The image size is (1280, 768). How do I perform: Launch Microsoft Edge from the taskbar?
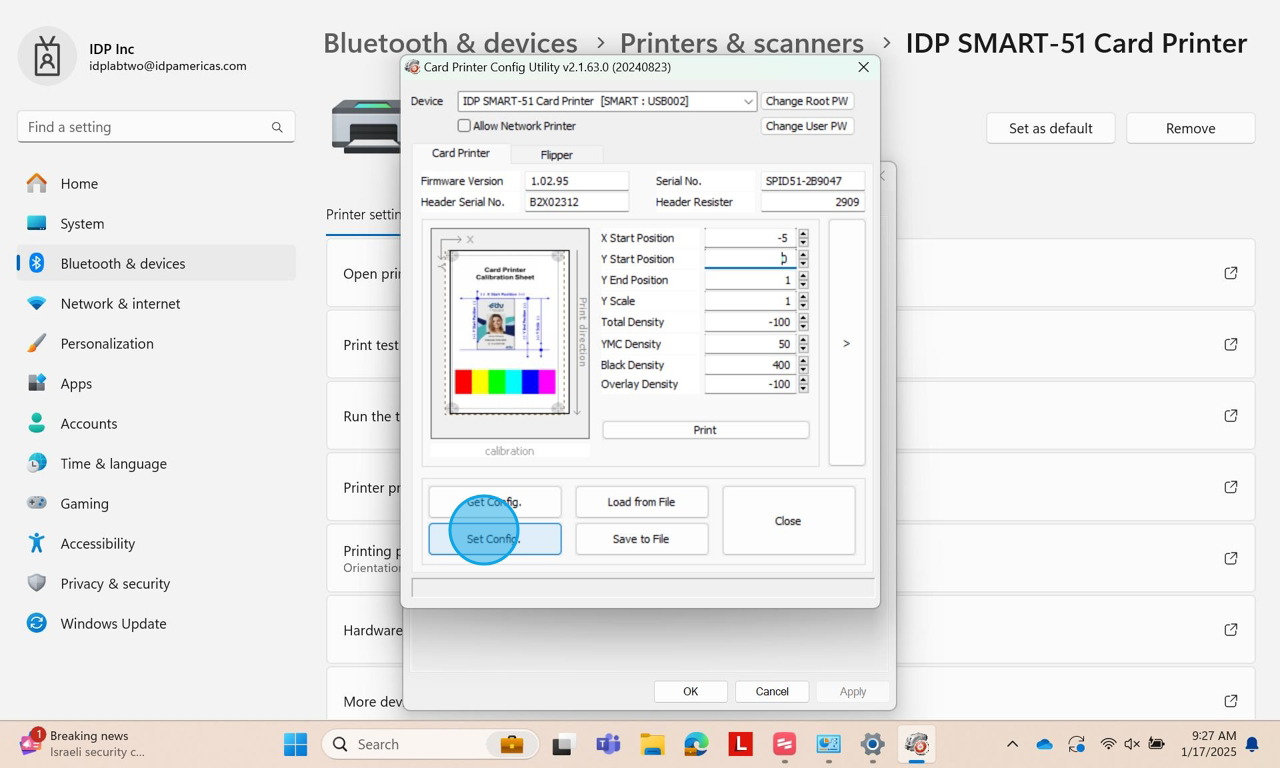[x=696, y=744]
